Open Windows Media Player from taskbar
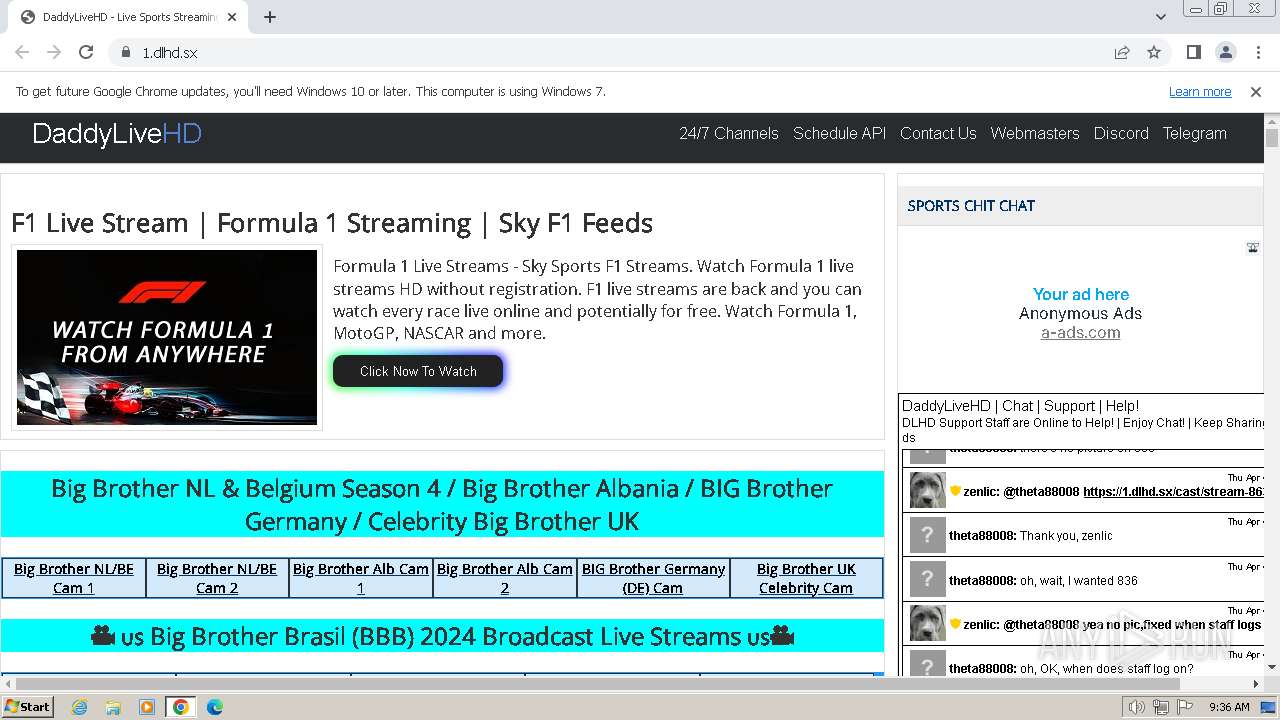Screen dimensions: 1280x720 147,707
